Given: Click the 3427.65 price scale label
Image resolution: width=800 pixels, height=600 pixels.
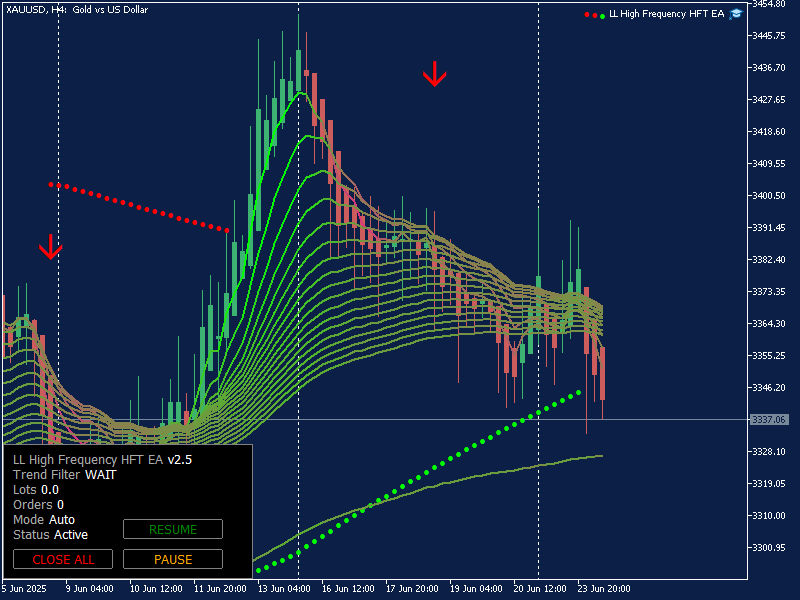Looking at the screenshot, I should (769, 99).
